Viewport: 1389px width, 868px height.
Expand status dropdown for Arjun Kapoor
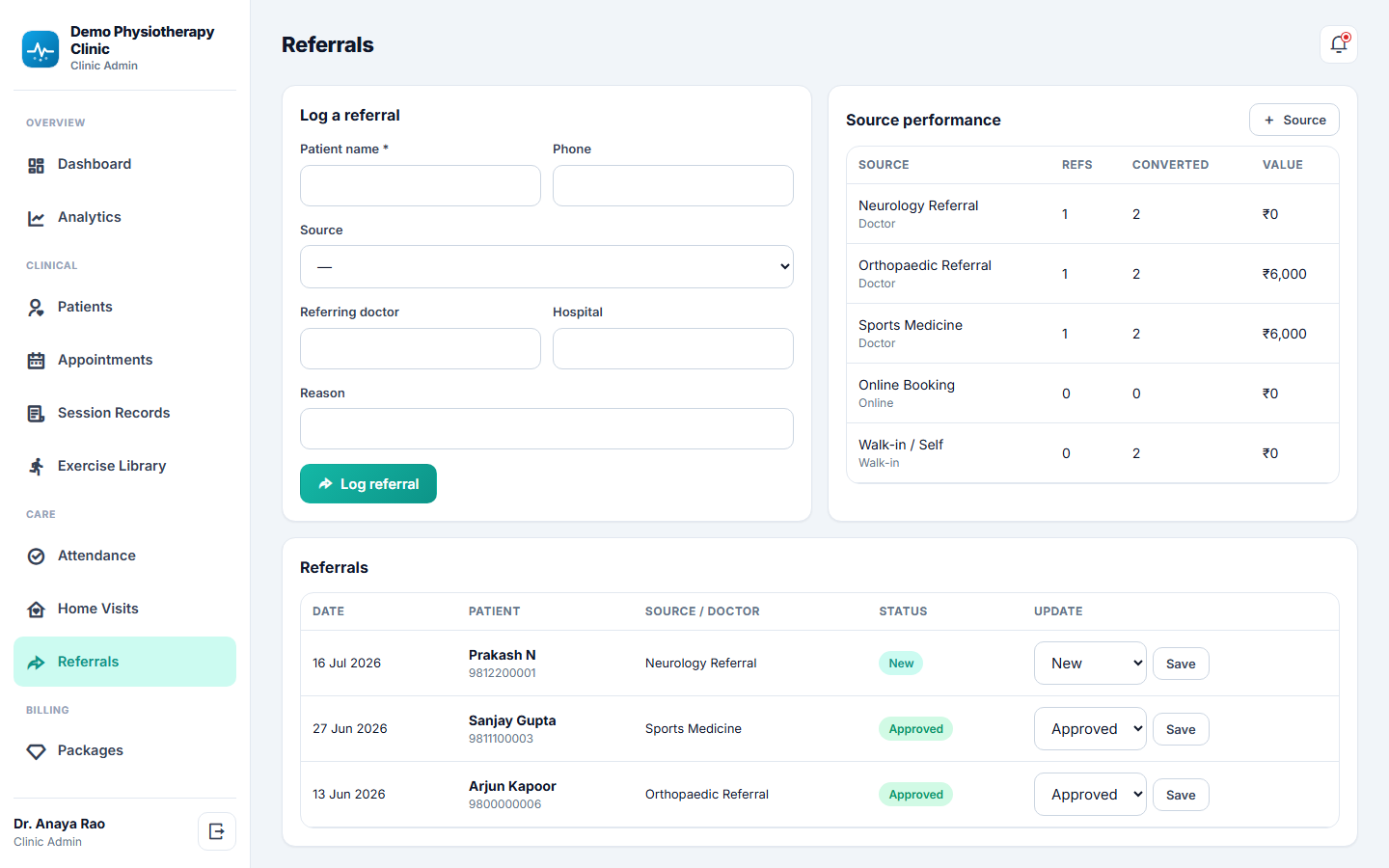1090,795
